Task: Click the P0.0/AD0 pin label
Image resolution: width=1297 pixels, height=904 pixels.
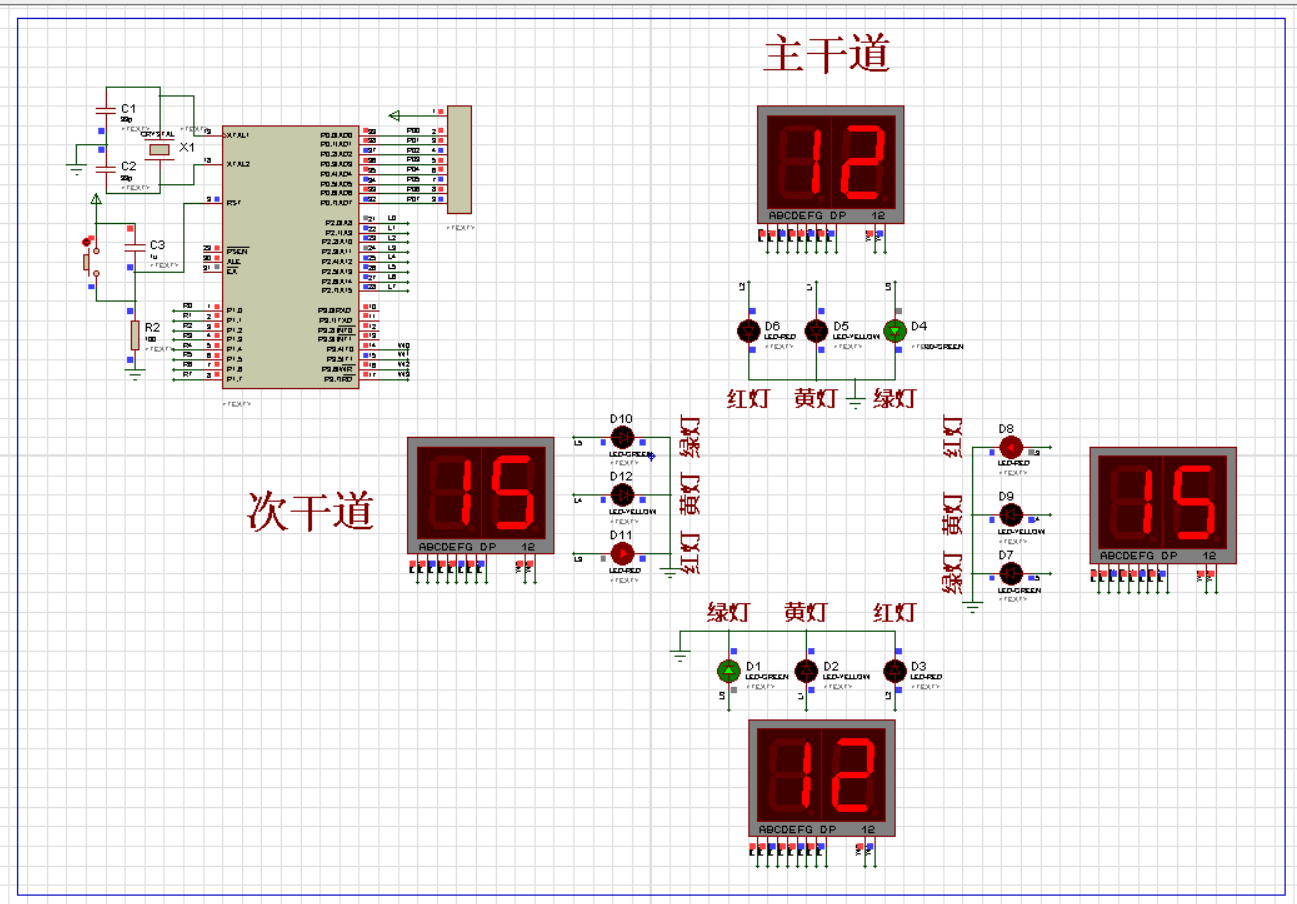Action: tap(336, 134)
